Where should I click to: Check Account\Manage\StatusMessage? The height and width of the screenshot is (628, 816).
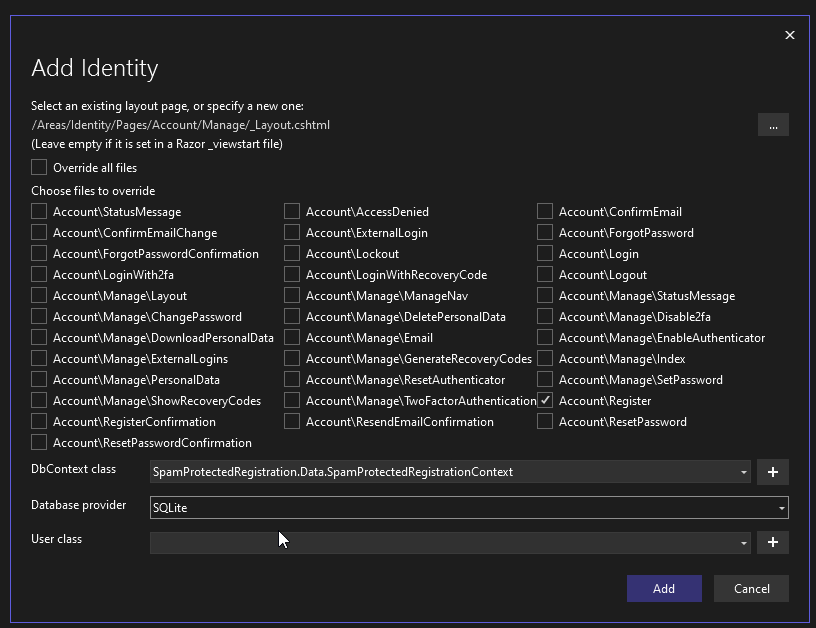point(545,296)
